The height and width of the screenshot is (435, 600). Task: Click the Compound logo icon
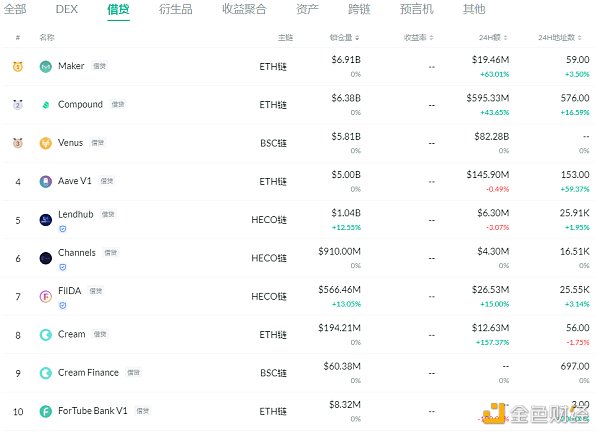click(46, 105)
